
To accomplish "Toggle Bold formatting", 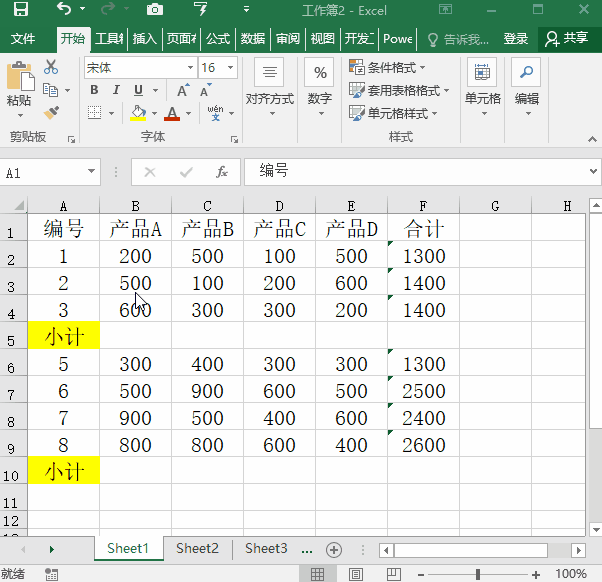I will pyautogui.click(x=94, y=90).
